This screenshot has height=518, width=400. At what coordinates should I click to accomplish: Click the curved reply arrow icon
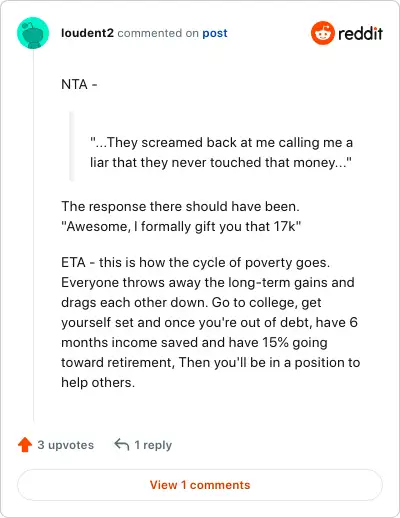pyautogui.click(x=122, y=445)
